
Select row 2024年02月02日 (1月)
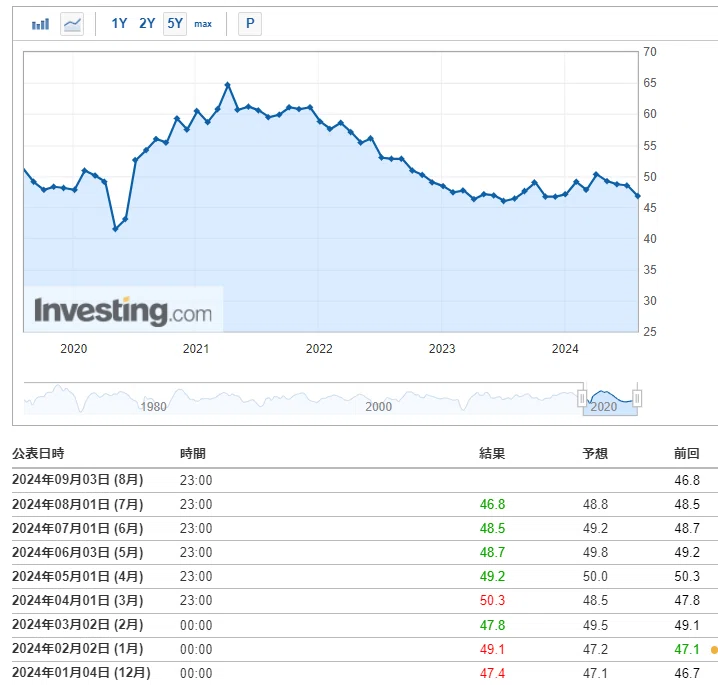click(365, 649)
